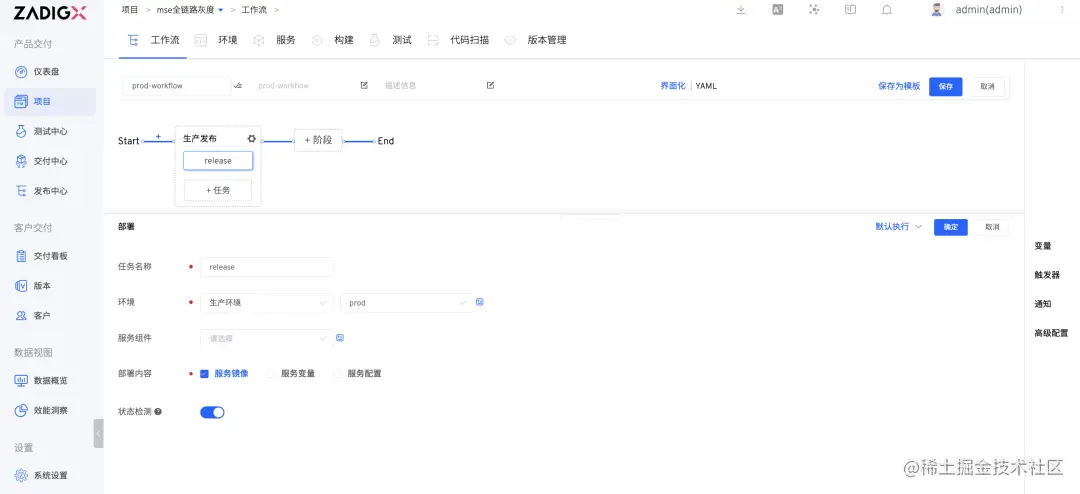Viewport: 1080px width, 494px height.
Task: Click the 任务名称 release input
Action: coord(267,267)
